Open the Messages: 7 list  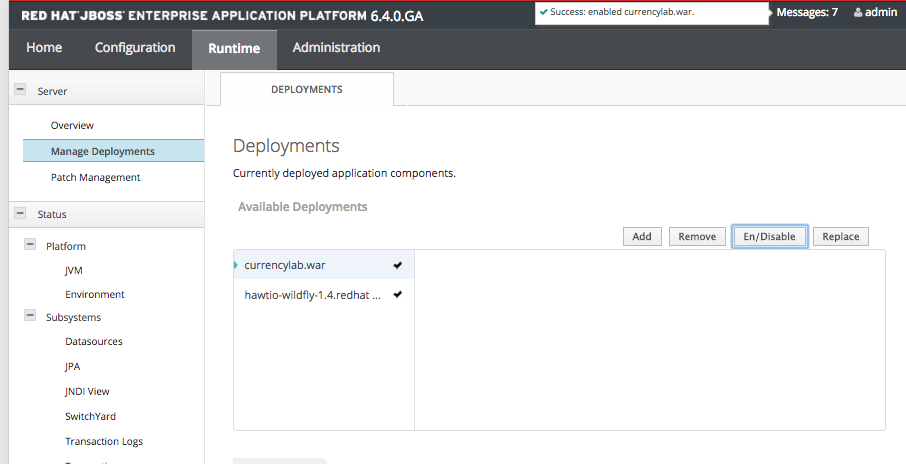pyautogui.click(x=807, y=12)
